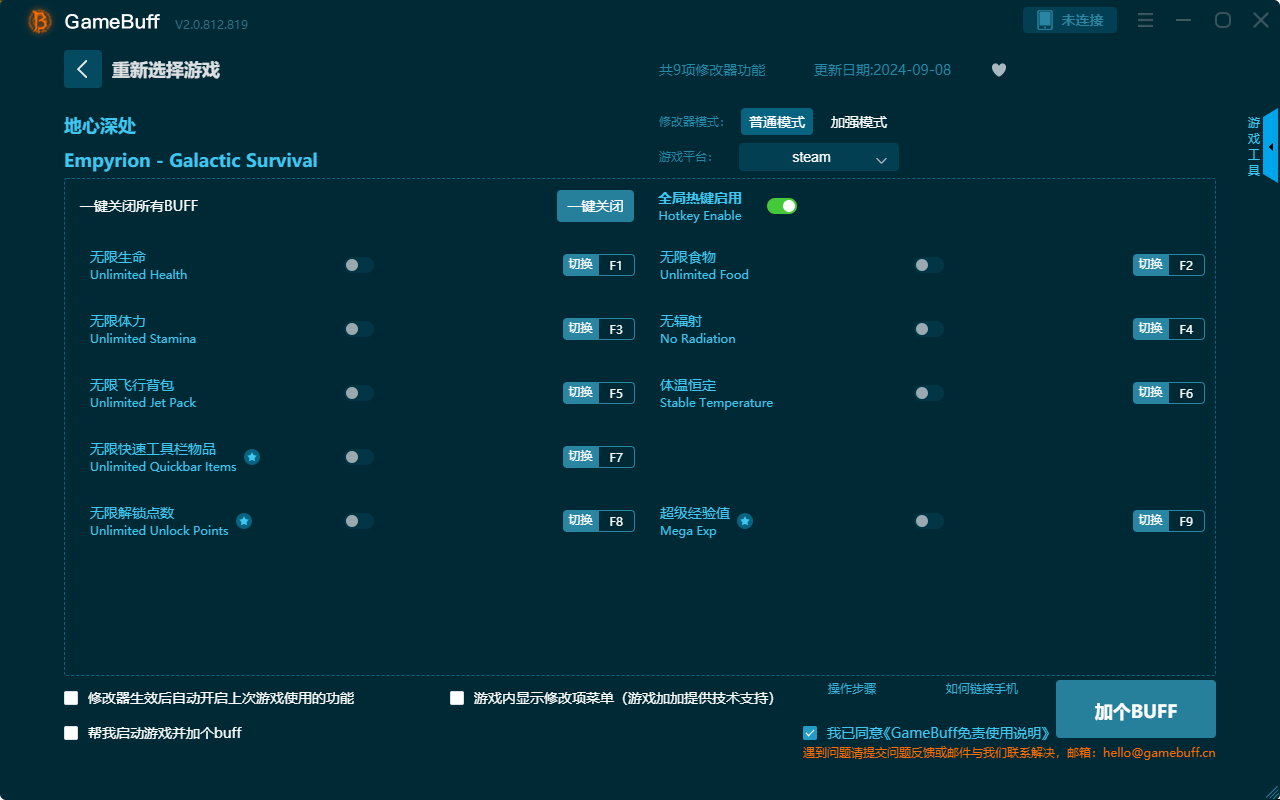Image resolution: width=1280 pixels, height=800 pixels.
Task: Disable the Hotkey Enable global toggle
Action: click(x=781, y=205)
